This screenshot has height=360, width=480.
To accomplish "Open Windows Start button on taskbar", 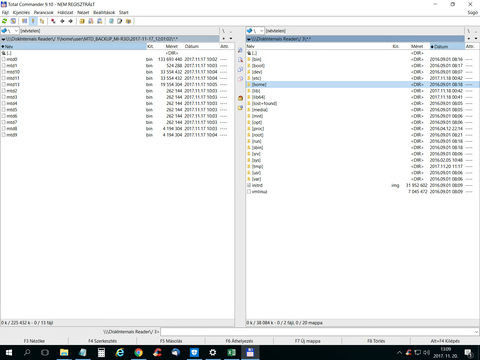I will pos(9,352).
